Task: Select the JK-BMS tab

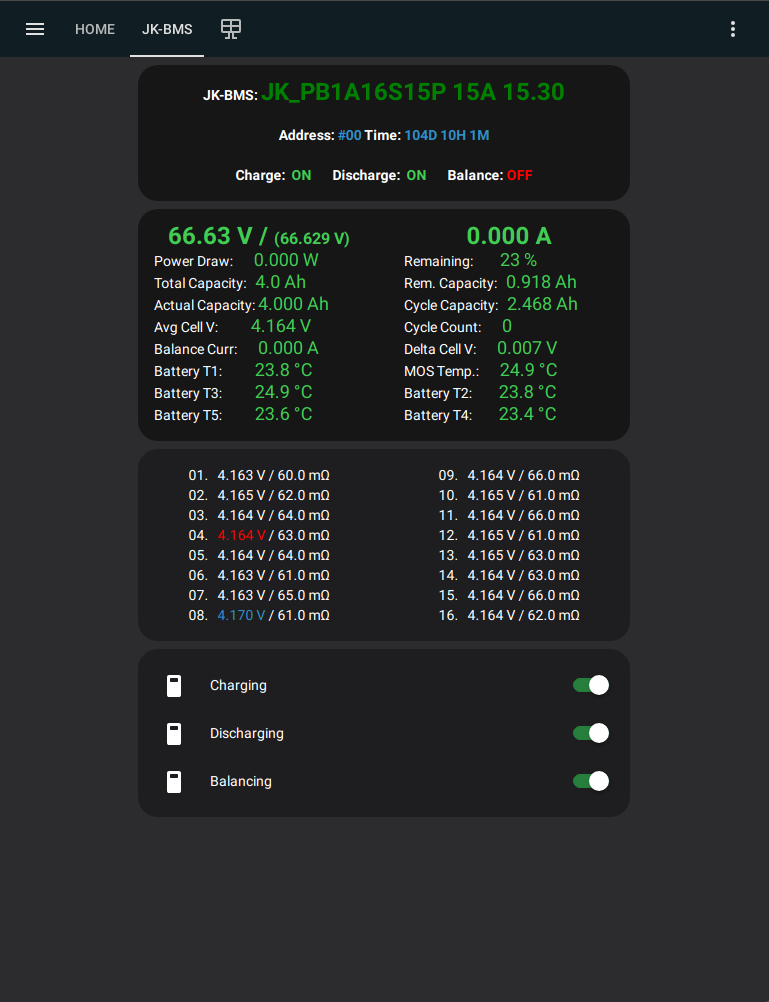Action: click(x=167, y=29)
